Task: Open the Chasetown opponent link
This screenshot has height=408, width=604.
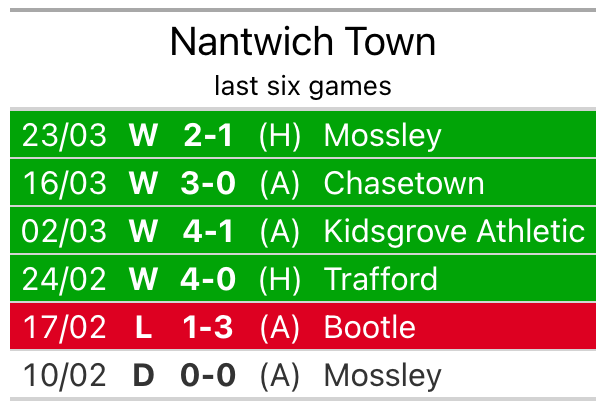Action: pyautogui.click(x=403, y=184)
